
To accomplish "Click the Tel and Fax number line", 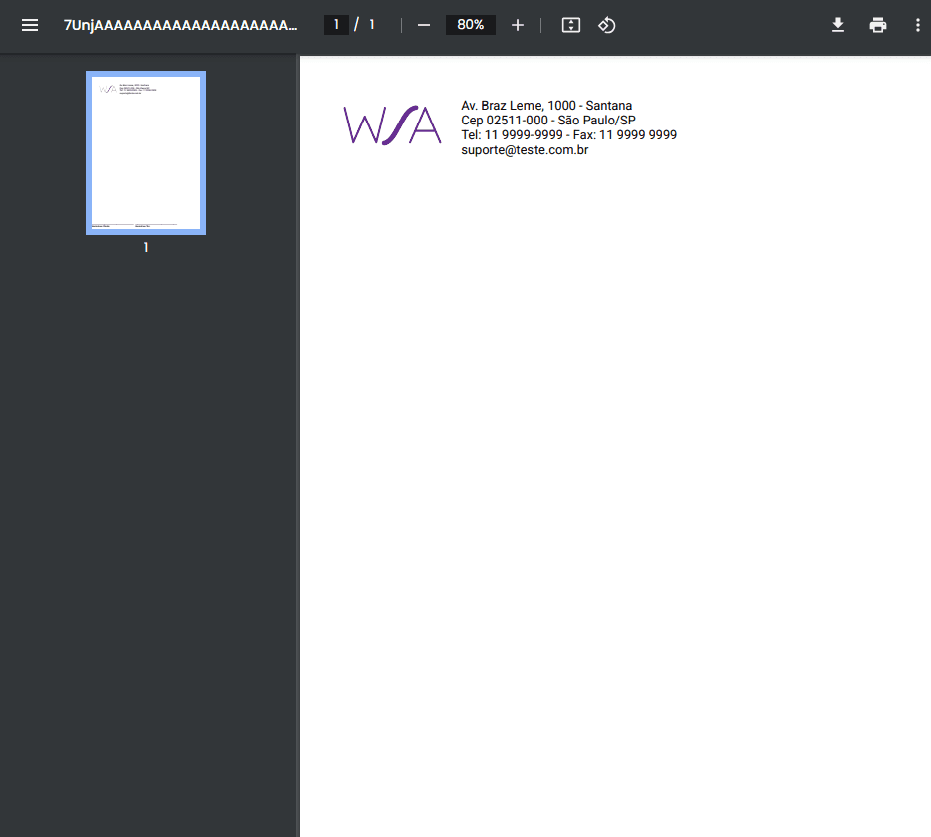I will 569,135.
